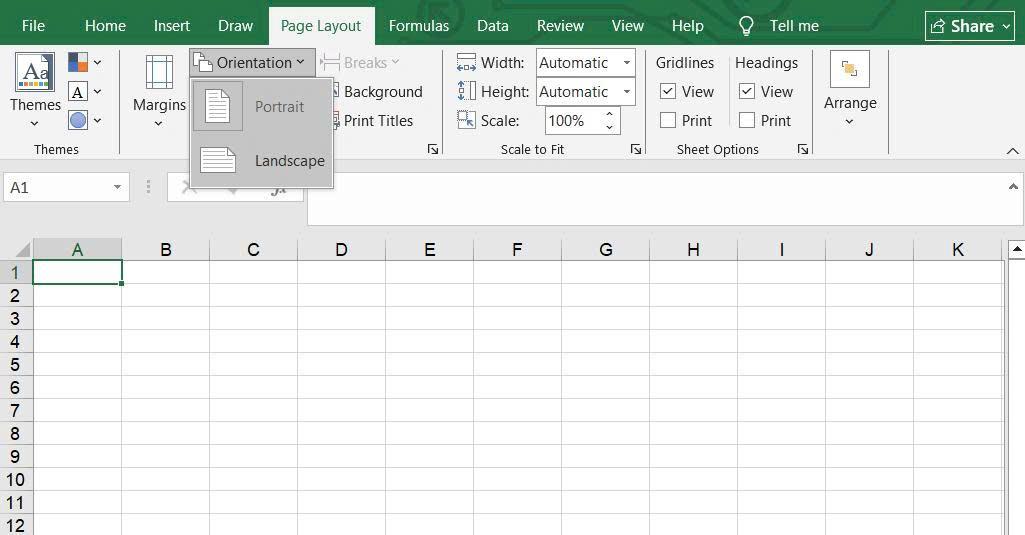Open Scale to Fit dialog launcher
Screen dimensions: 1025x535
tap(635, 149)
